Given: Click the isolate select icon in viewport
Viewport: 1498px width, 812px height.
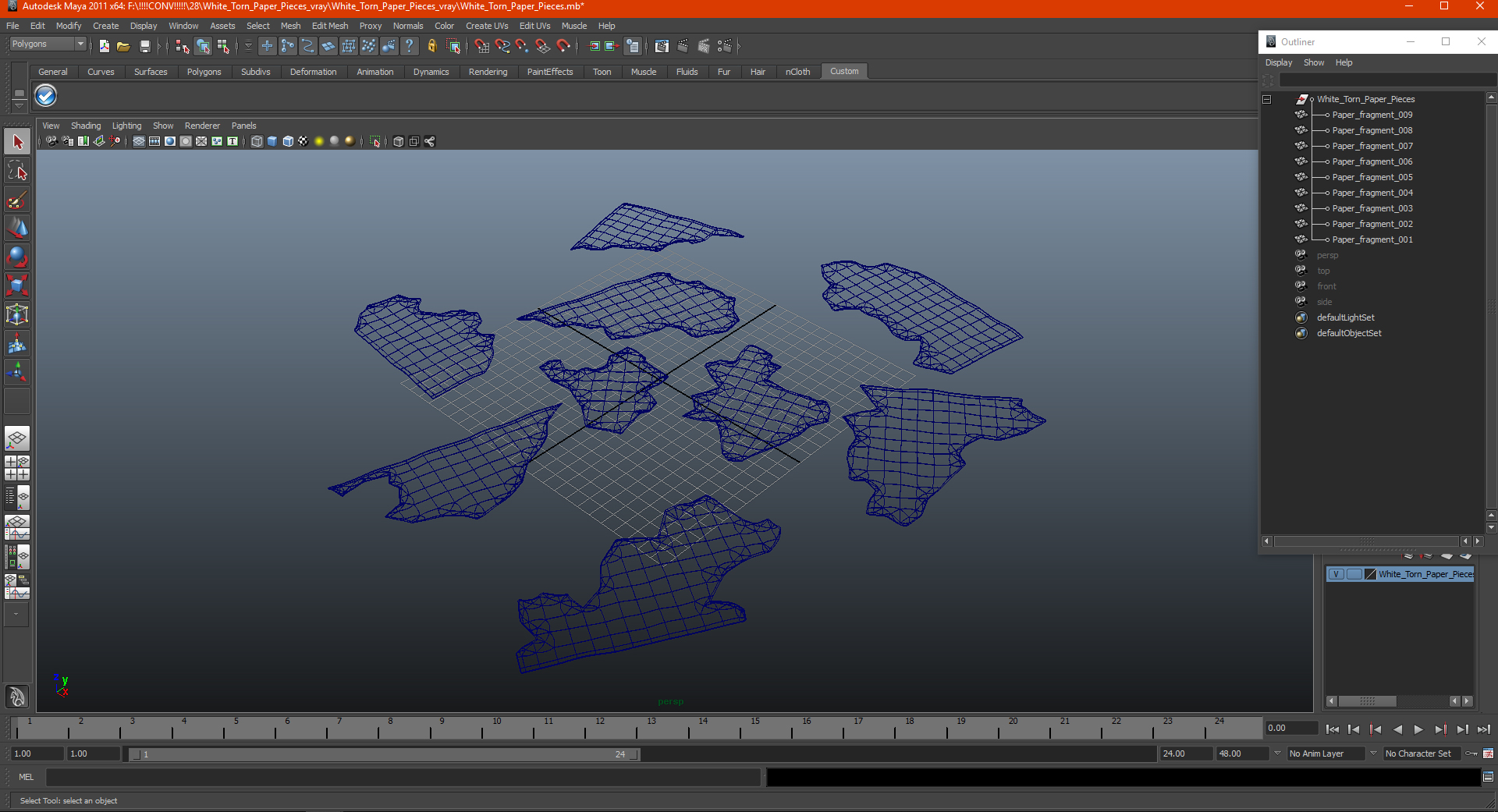Looking at the screenshot, I should tap(375, 141).
